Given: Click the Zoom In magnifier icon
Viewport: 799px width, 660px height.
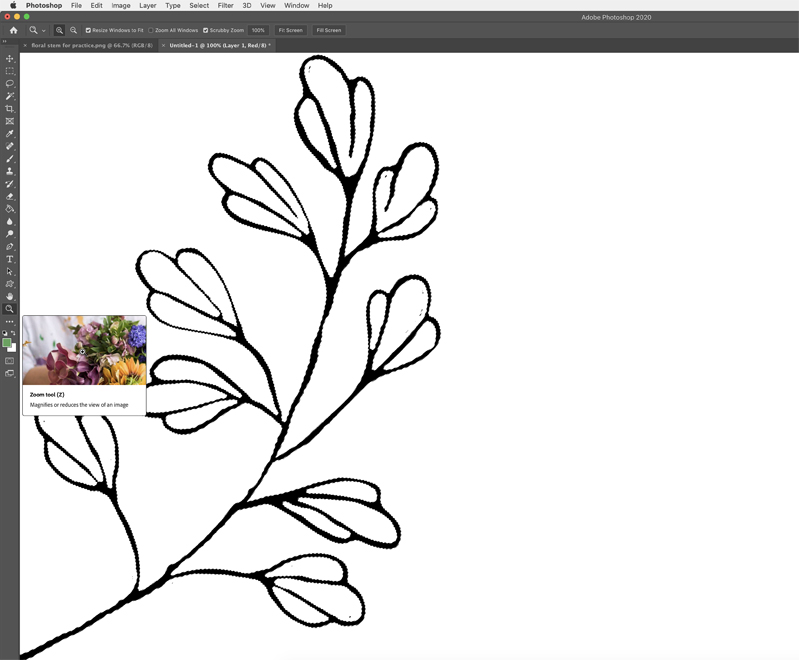Looking at the screenshot, I should [59, 30].
